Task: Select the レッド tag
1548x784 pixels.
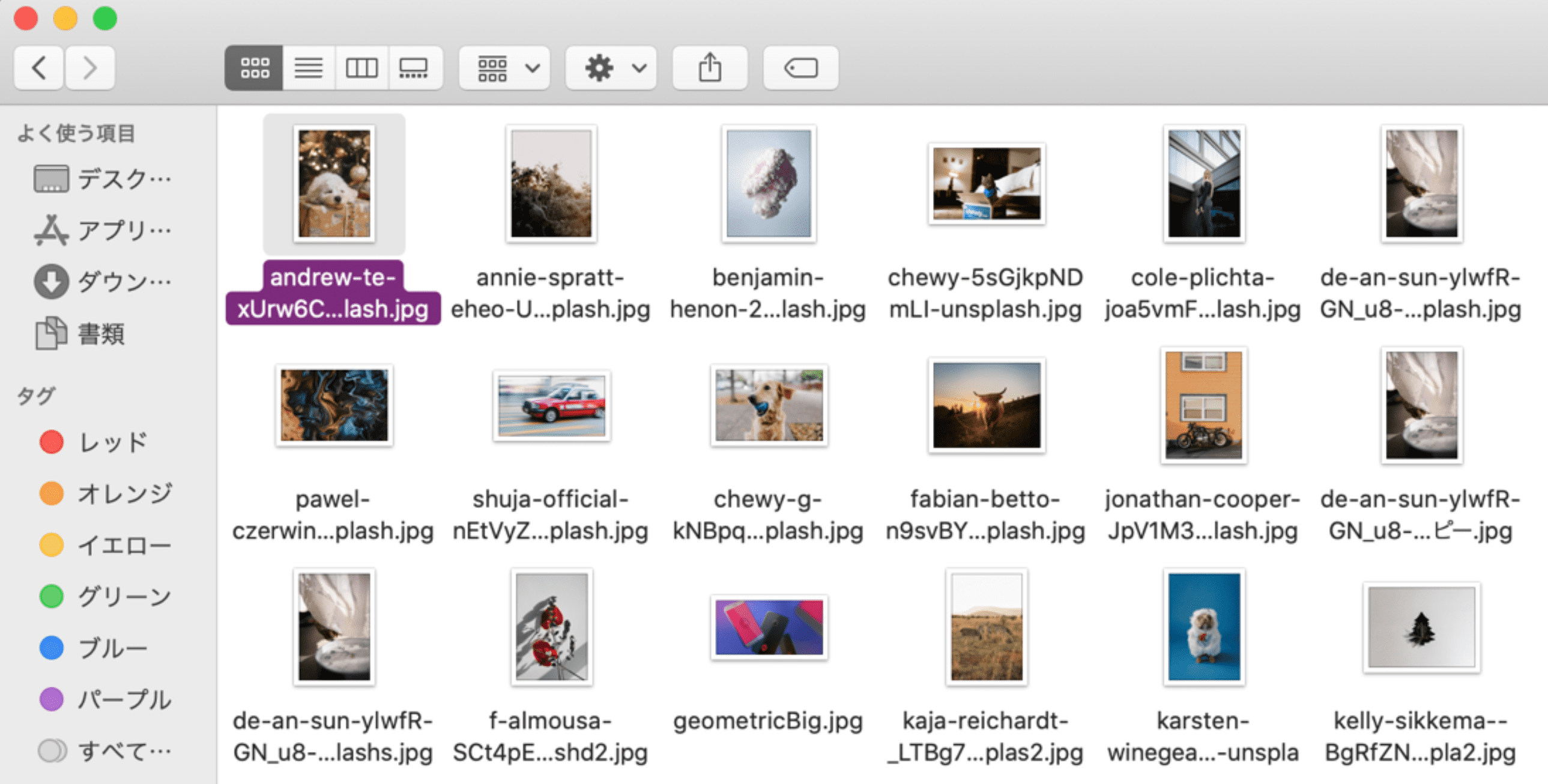Action: 94,442
